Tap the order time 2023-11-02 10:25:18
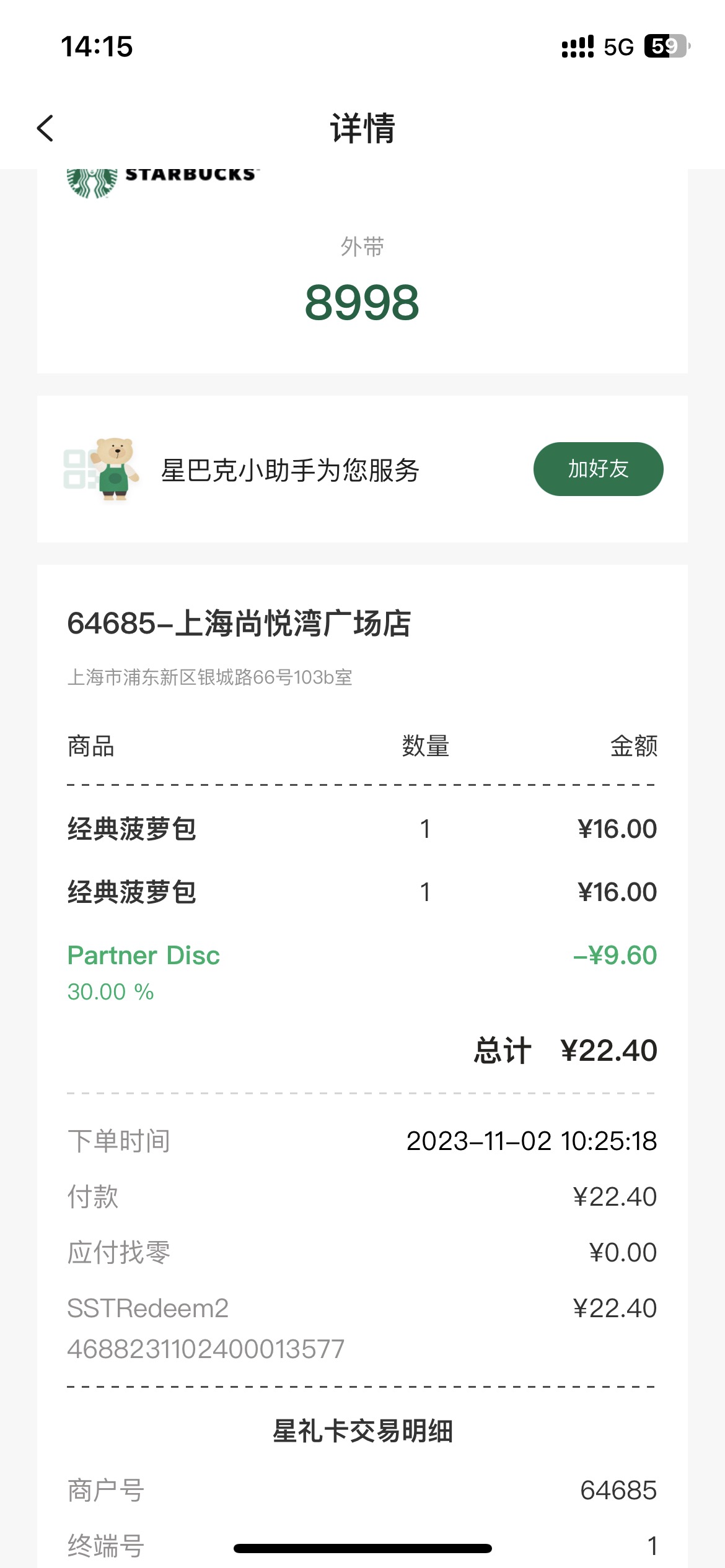725x1568 pixels. [x=531, y=1141]
